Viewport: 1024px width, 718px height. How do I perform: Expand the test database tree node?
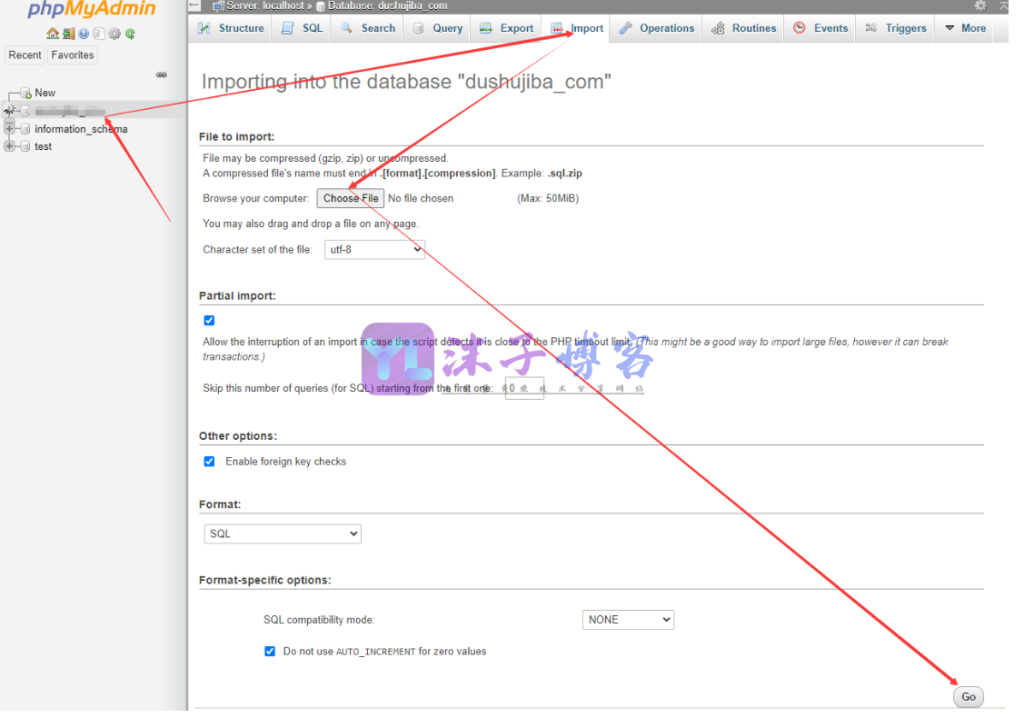[x=9, y=146]
